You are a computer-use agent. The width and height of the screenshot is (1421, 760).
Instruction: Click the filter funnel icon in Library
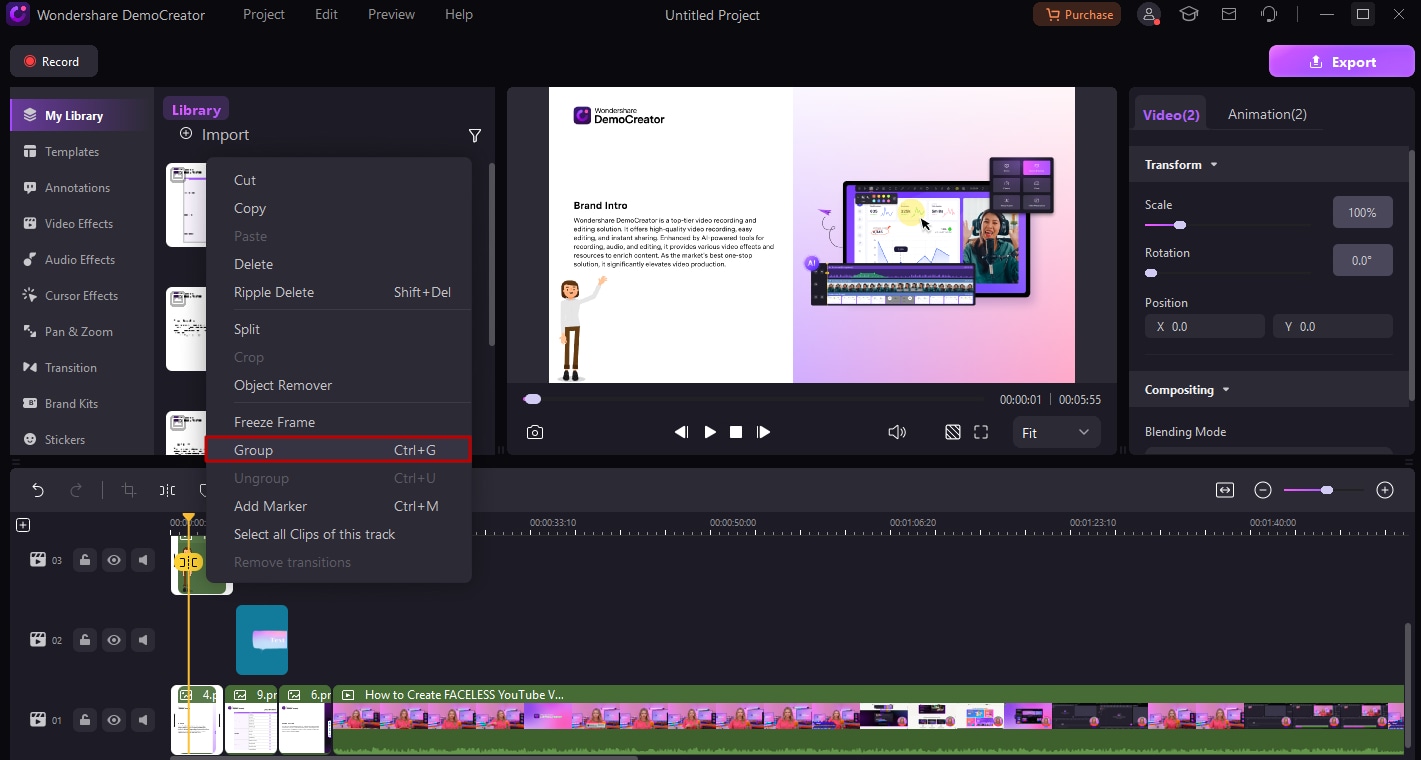point(475,135)
